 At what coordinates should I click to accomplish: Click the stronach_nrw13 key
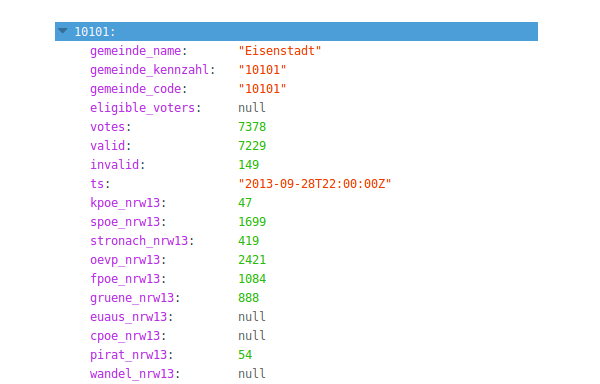pyautogui.click(x=139, y=241)
